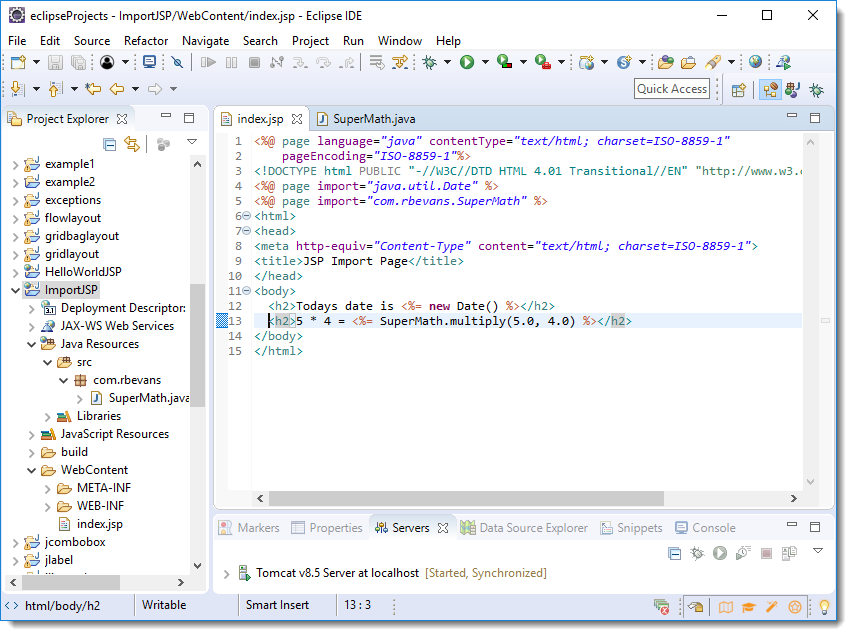Maximize the editor area
The height and width of the screenshot is (636, 852).
[815, 118]
